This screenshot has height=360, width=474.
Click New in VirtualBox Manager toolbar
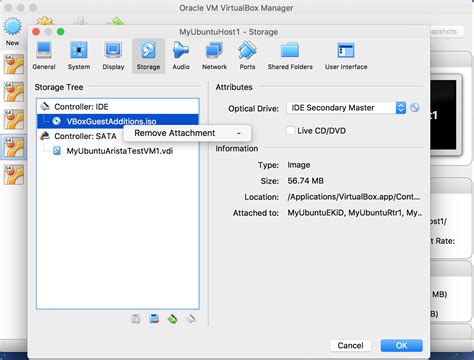(x=12, y=32)
